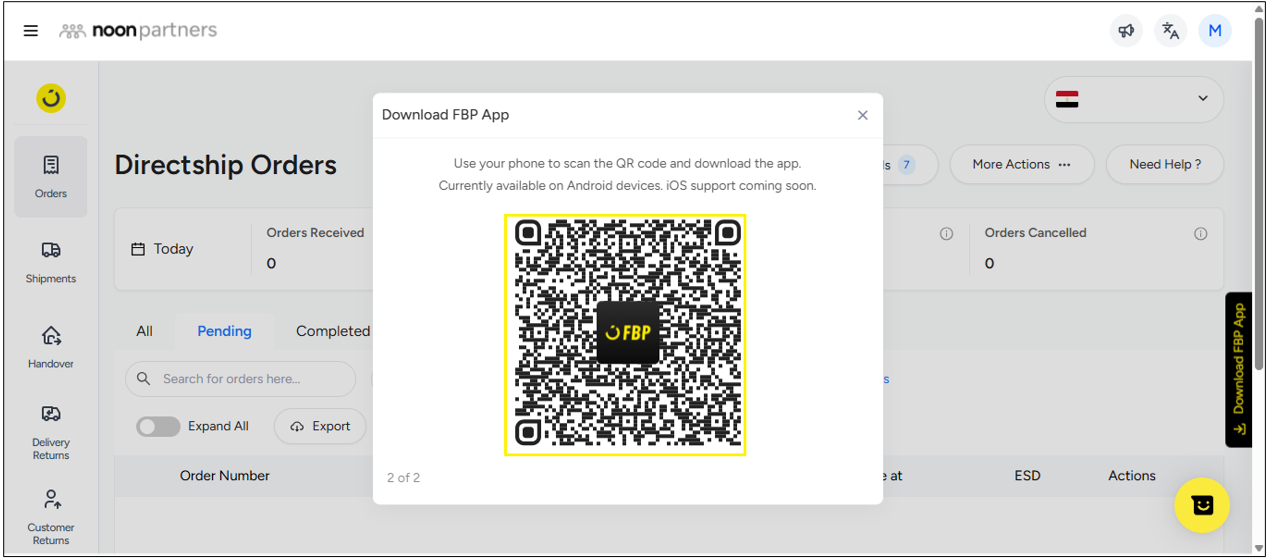Viewport: 1270px width, 560px height.
Task: Click the Orders Received stat
Action: click(315, 248)
